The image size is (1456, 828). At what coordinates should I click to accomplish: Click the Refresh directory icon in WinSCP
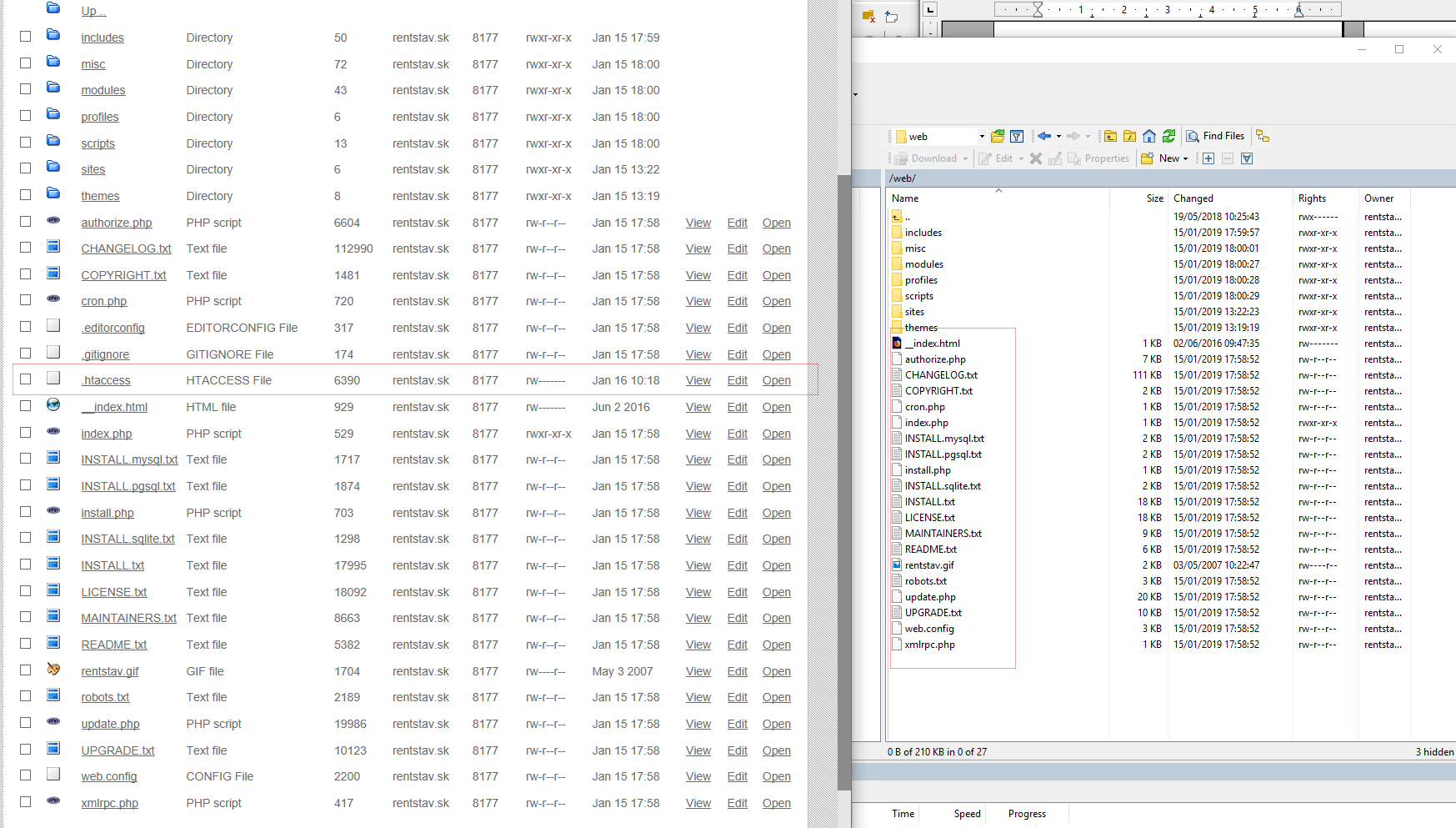[x=1169, y=136]
